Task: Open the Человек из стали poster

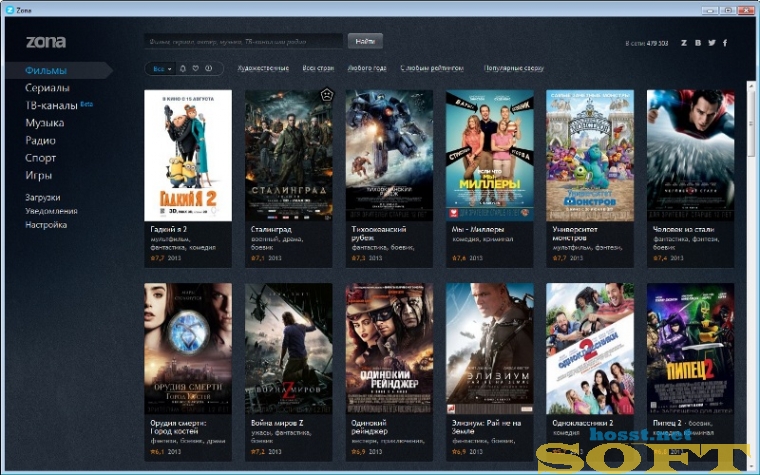Action: (690, 155)
